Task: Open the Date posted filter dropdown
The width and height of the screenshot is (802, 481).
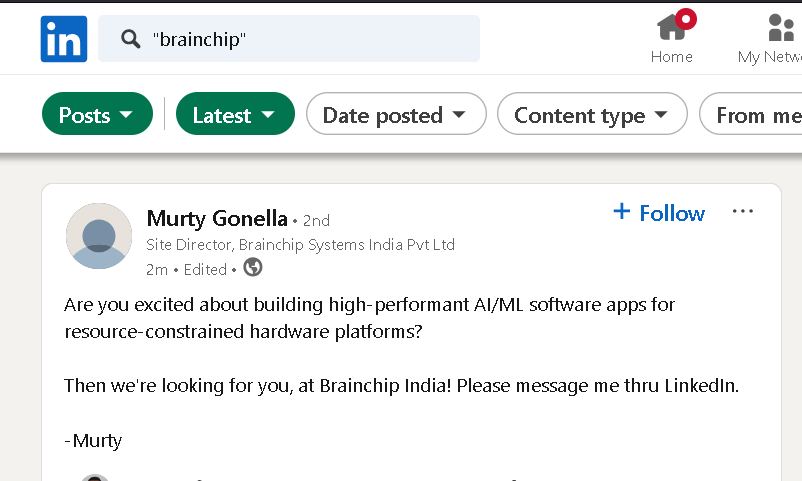Action: (396, 114)
